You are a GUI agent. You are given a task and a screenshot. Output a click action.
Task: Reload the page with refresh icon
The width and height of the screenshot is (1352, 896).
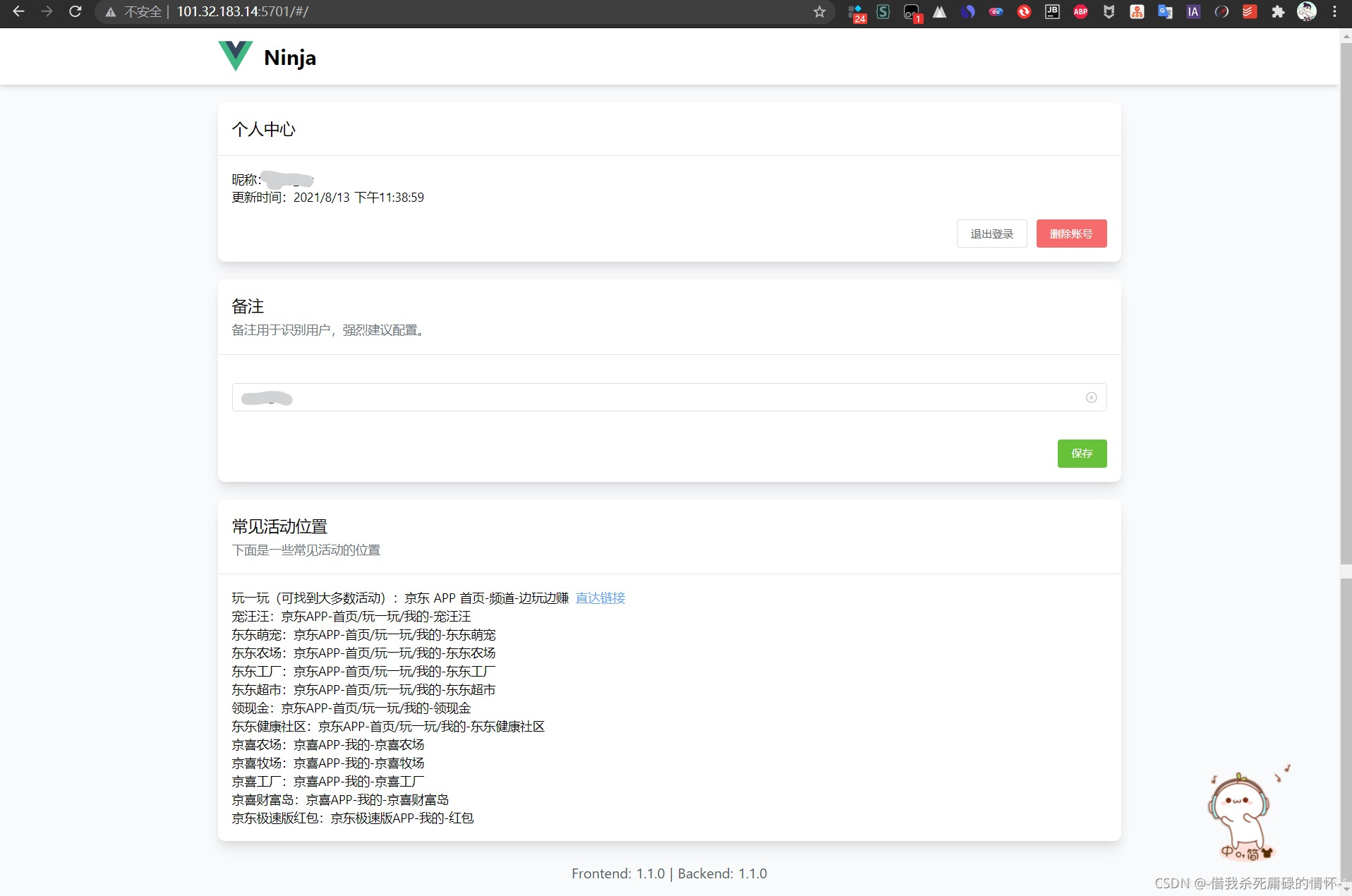pos(75,11)
